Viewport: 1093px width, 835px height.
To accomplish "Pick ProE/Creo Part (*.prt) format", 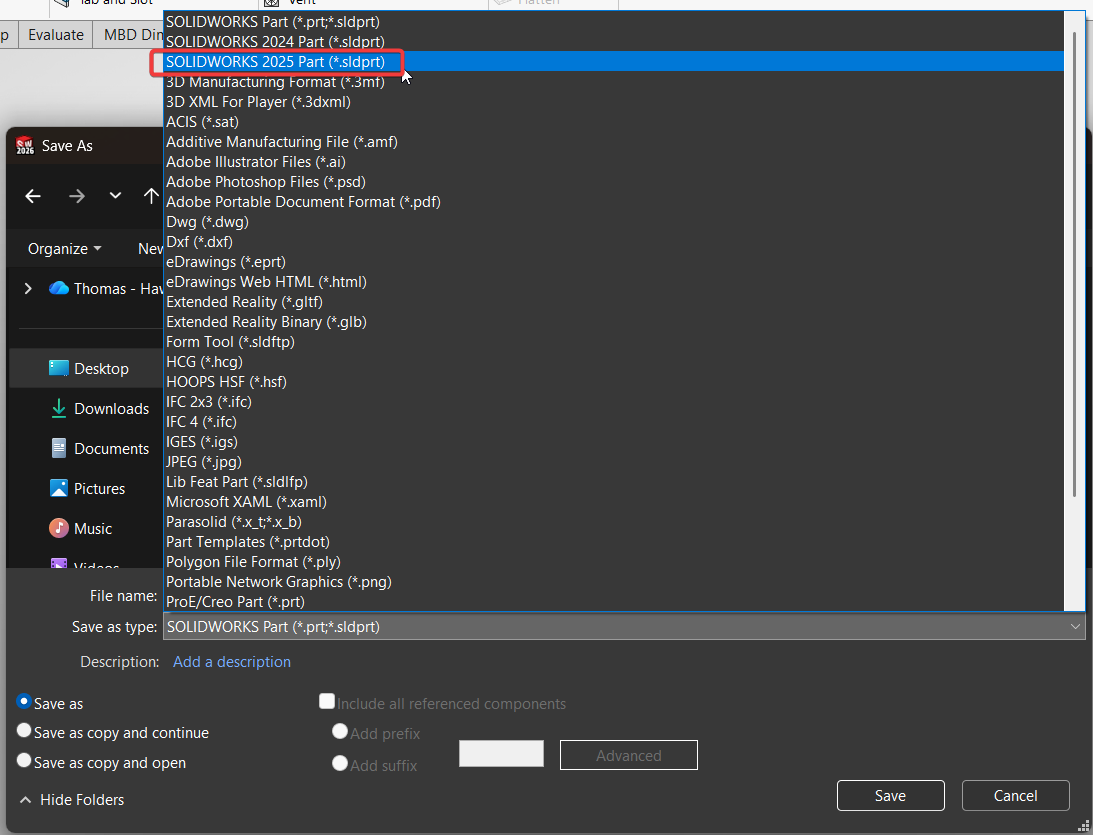I will [x=613, y=602].
